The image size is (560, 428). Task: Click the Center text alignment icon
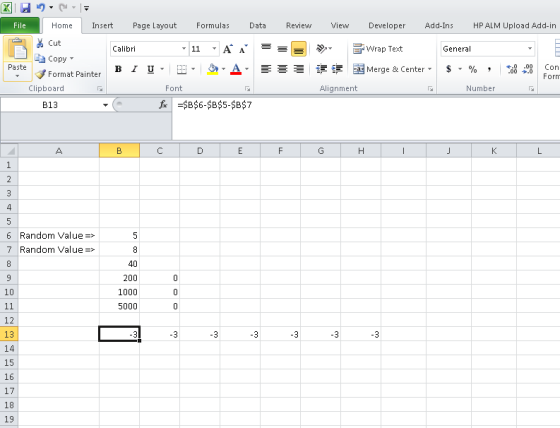click(x=282, y=69)
